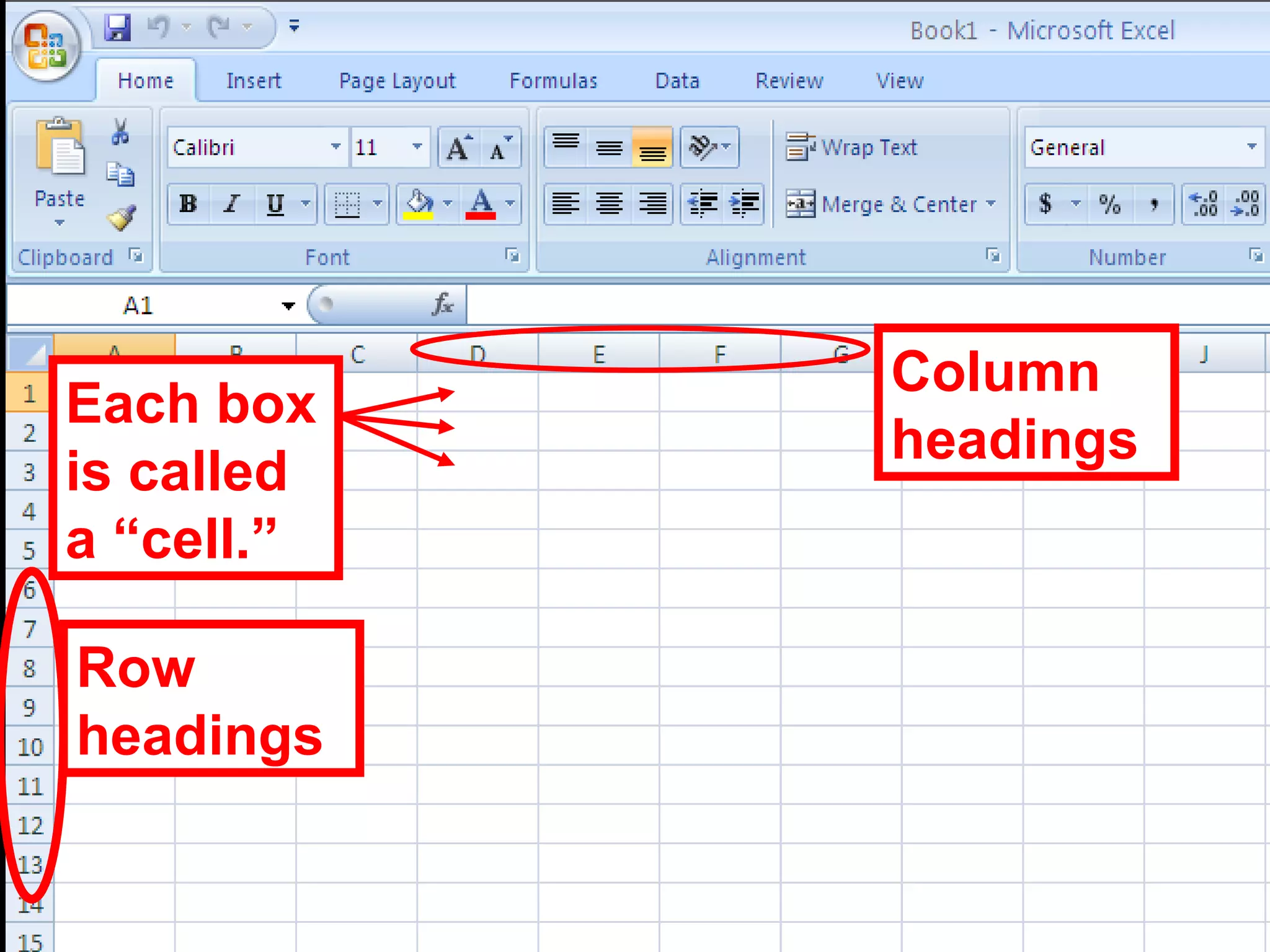
Task: Switch to Data tab
Action: click(x=677, y=81)
